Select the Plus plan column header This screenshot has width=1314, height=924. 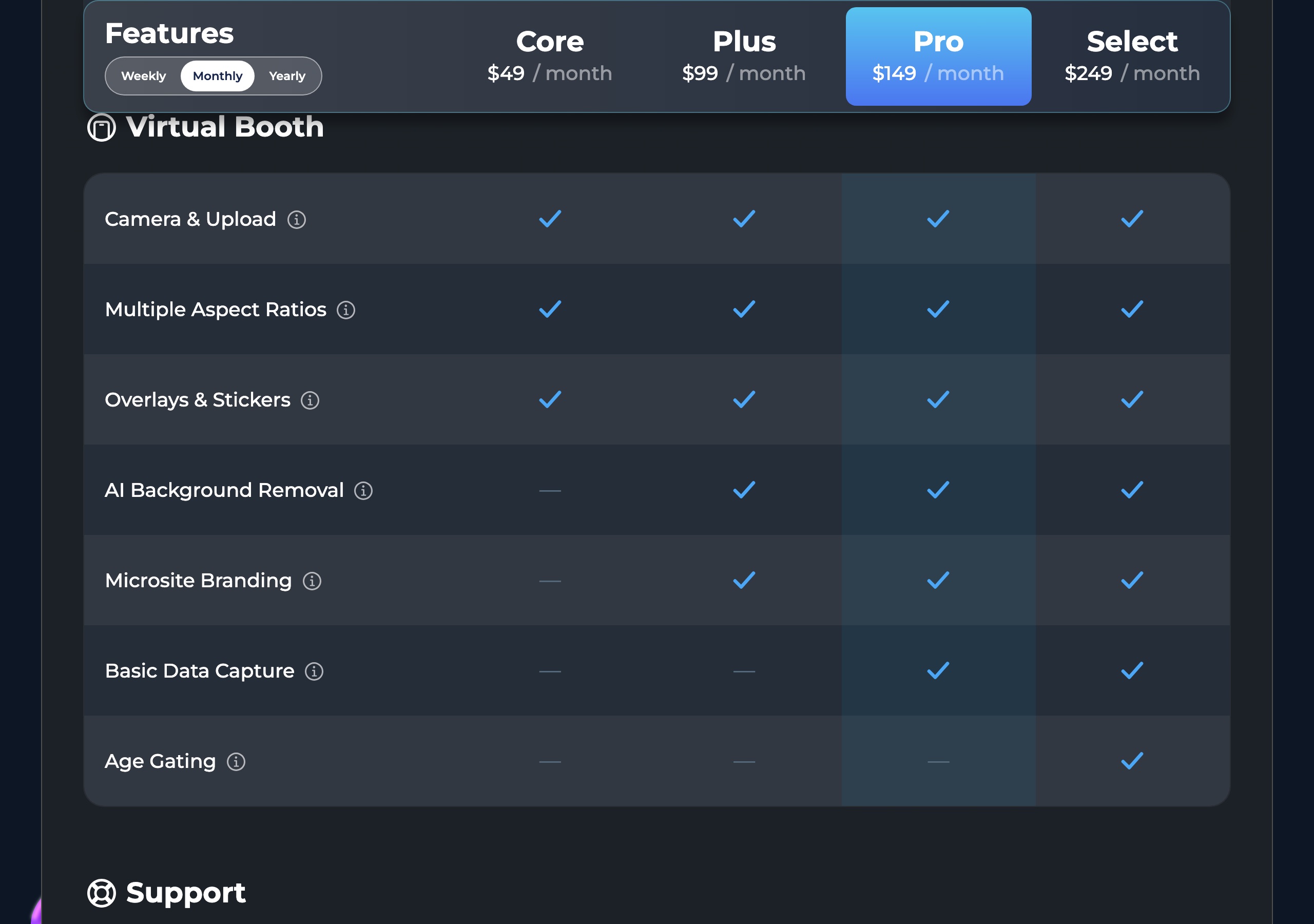click(744, 56)
